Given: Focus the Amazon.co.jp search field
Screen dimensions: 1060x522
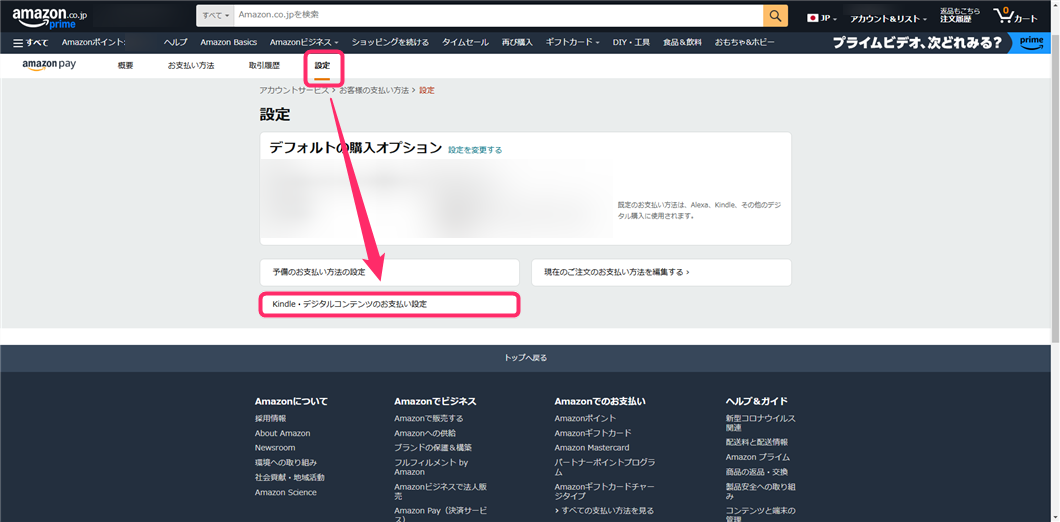Looking at the screenshot, I should 499,15.
